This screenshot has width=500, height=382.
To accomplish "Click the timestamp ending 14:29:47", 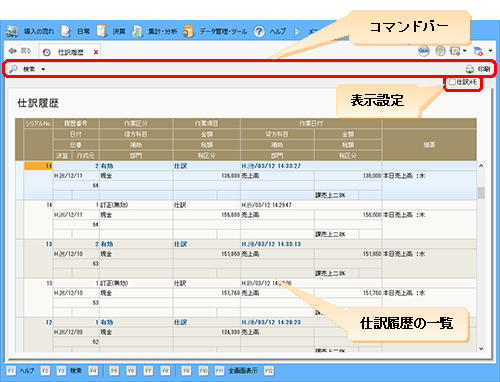I will tap(267, 205).
